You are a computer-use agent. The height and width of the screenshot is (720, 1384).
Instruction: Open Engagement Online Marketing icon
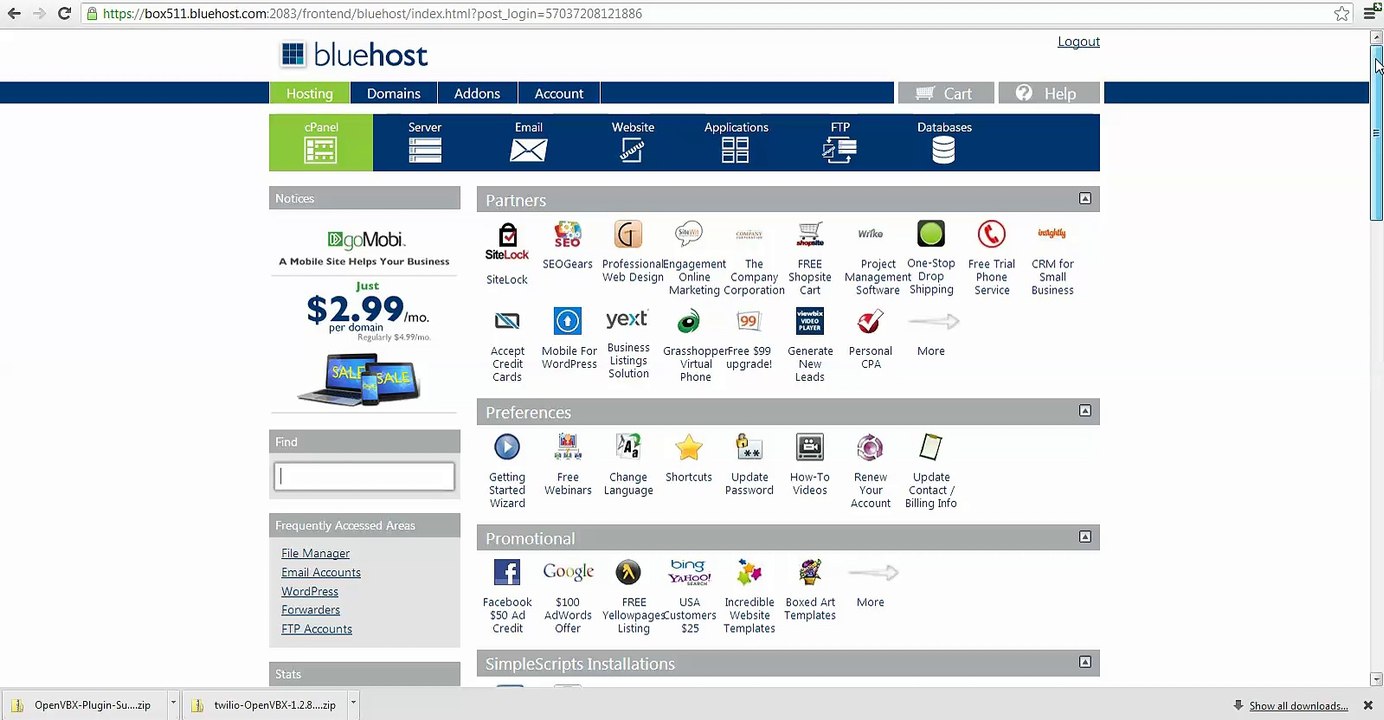tap(689, 235)
